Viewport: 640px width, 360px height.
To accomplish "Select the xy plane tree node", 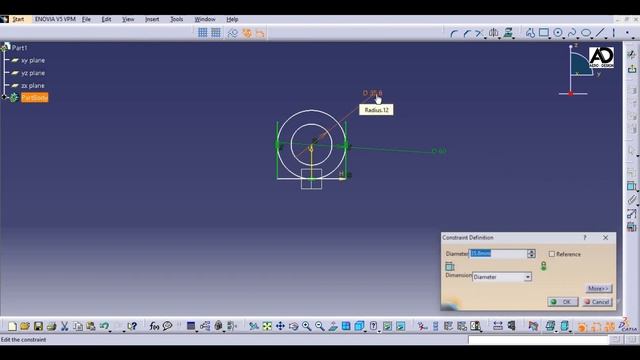I will coord(33,60).
